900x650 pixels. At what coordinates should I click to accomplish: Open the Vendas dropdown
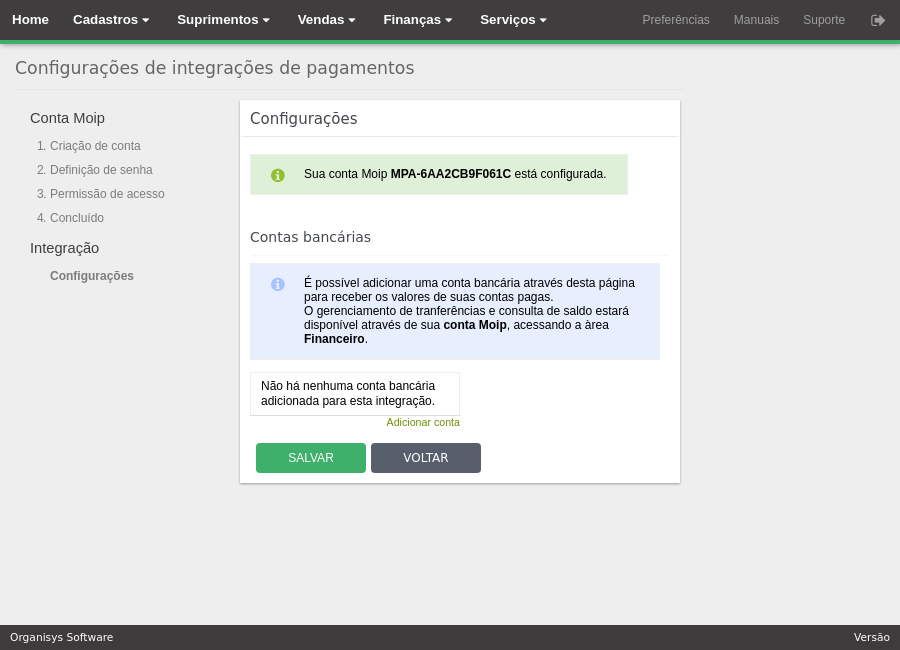[x=327, y=20]
